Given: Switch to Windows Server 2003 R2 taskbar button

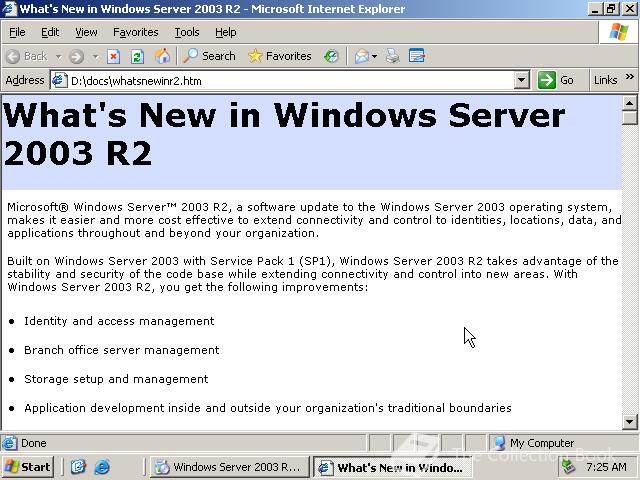Looking at the screenshot, I should click(230, 467).
